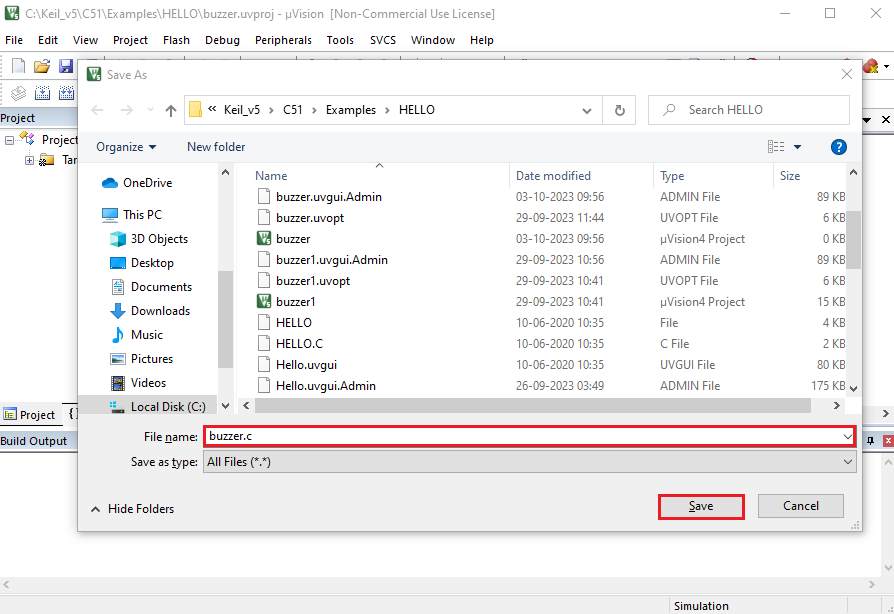Click the kill-breakpoints red circles icon
This screenshot has width=894, height=614.
(x=871, y=66)
